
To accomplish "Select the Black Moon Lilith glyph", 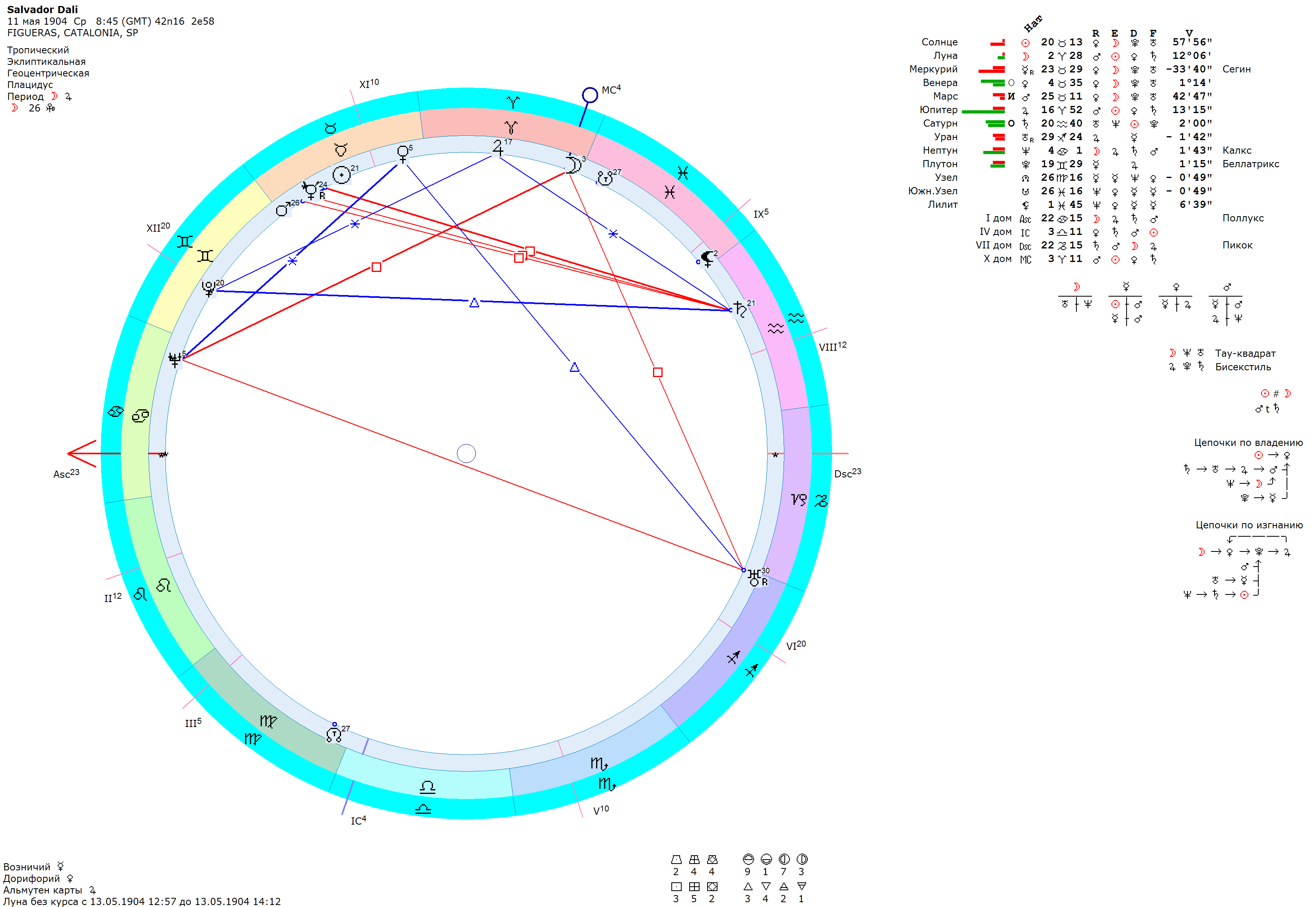I will point(707,258).
